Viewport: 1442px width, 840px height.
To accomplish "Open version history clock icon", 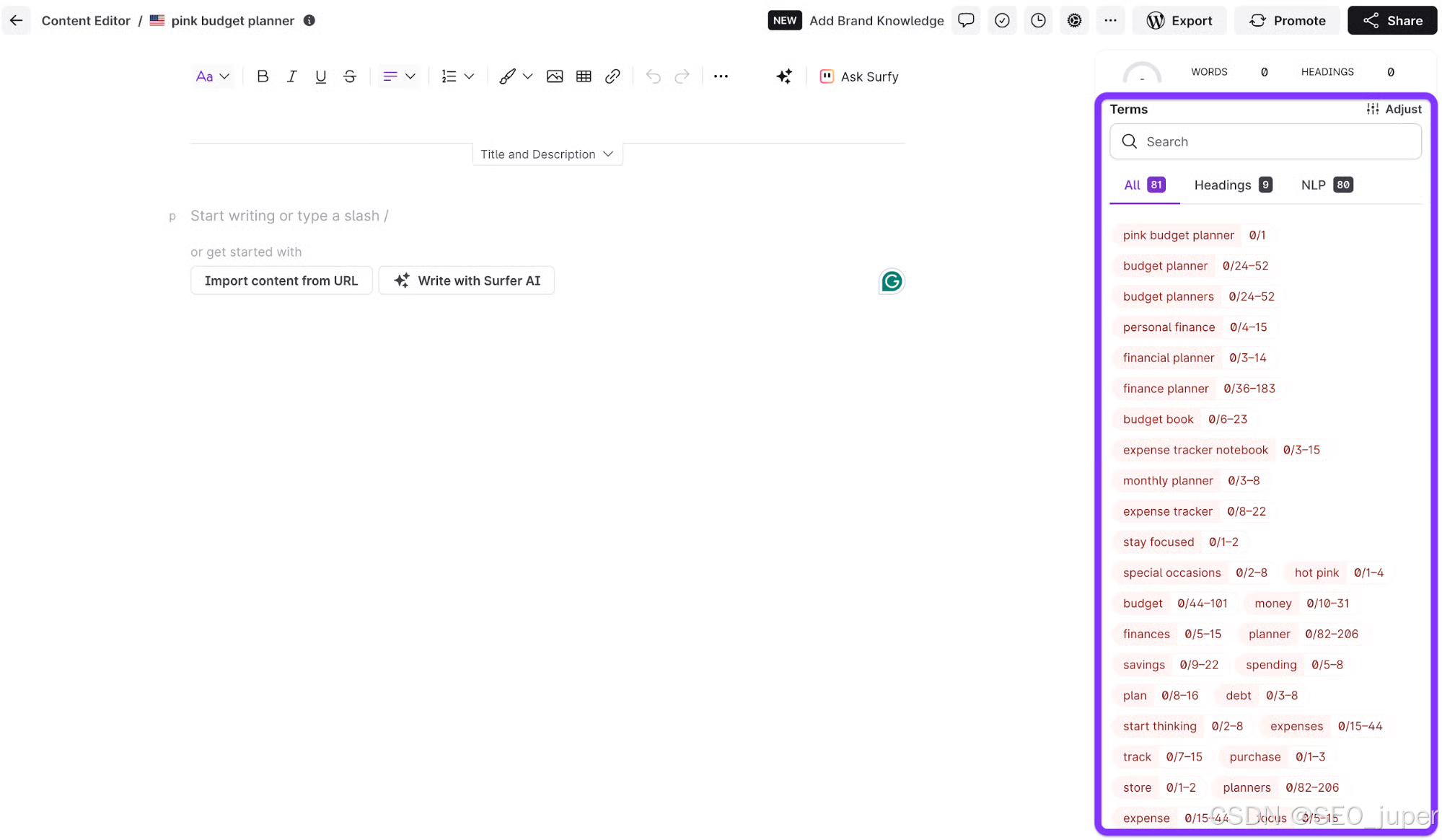I will click(1038, 20).
